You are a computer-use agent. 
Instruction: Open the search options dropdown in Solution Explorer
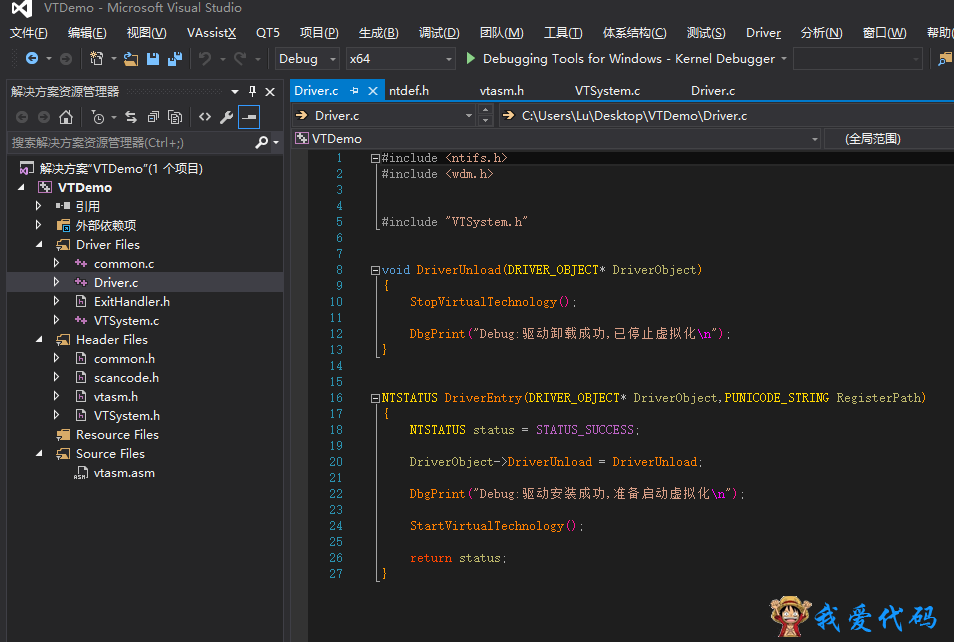tap(276, 142)
